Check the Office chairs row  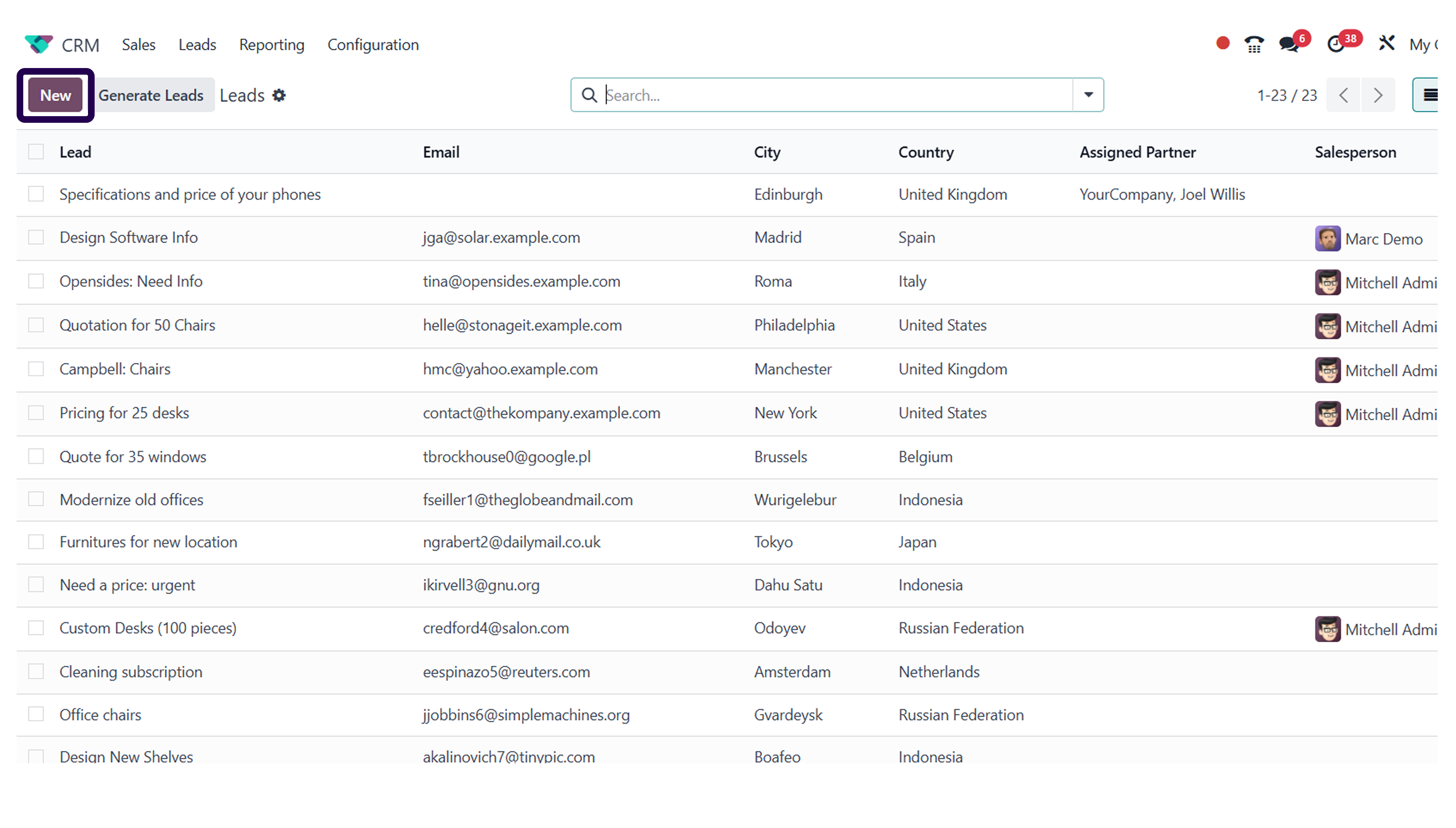(x=36, y=714)
